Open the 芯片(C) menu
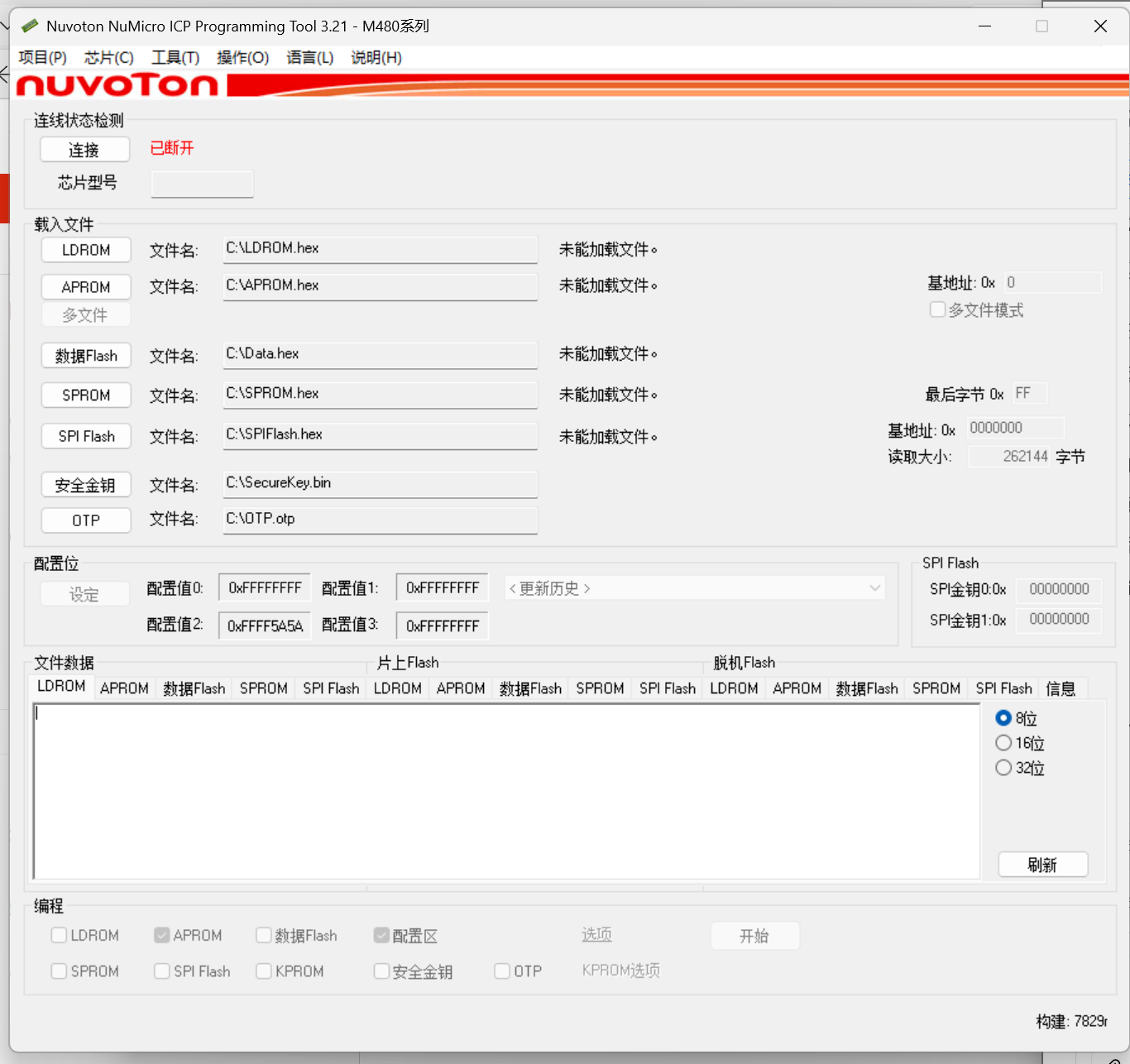The height and width of the screenshot is (1064, 1130). point(108,57)
